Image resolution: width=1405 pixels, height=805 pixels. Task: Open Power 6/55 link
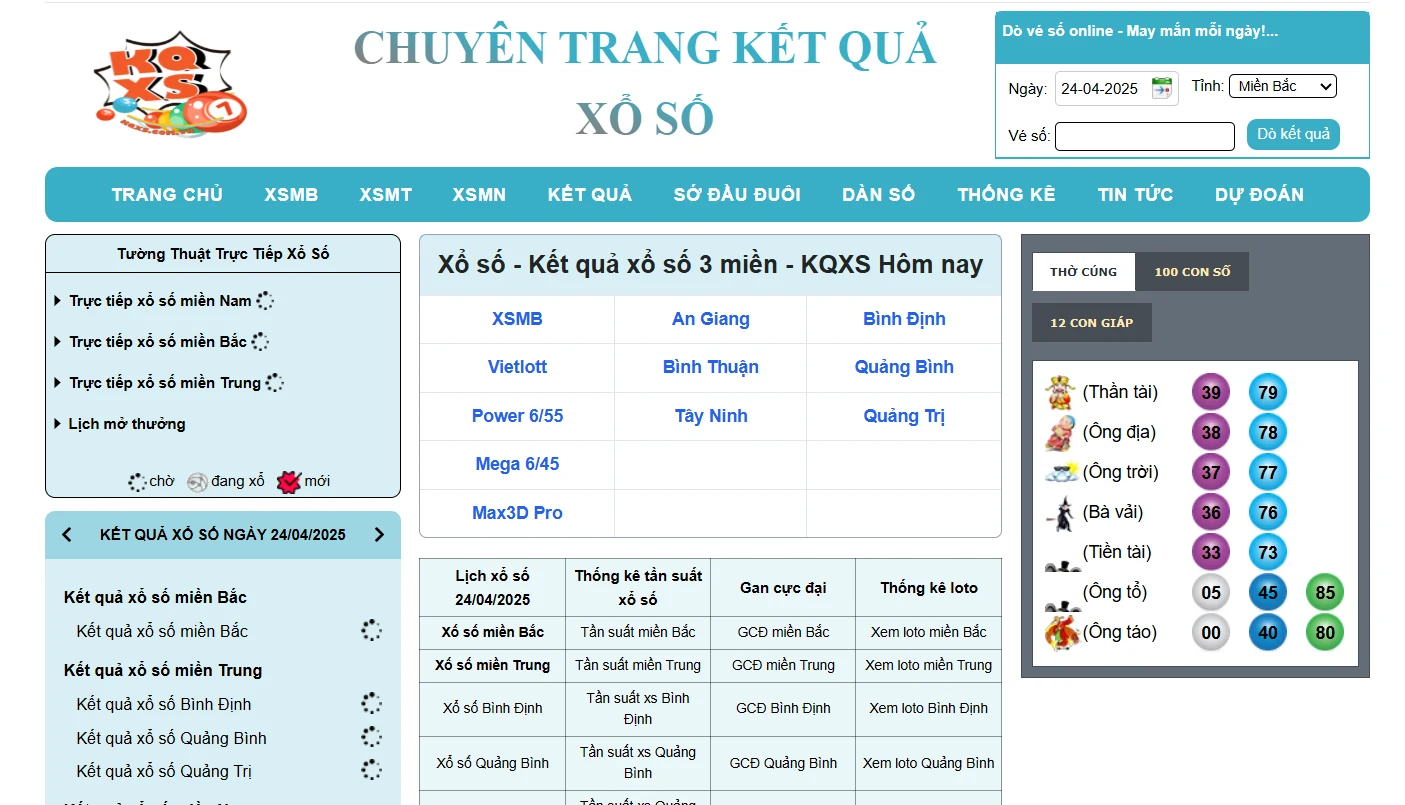point(517,416)
